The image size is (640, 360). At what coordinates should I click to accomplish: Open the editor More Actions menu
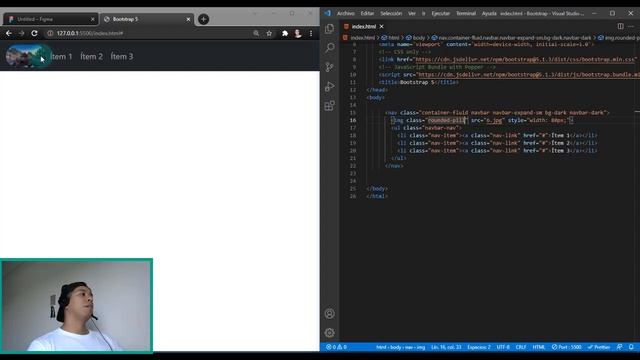631,26
